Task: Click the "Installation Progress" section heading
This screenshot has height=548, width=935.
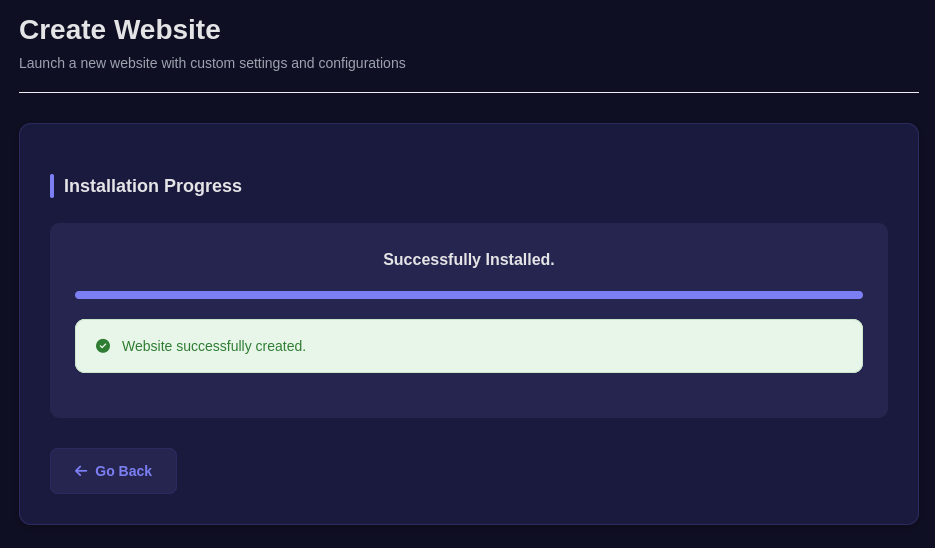Action: [x=153, y=186]
